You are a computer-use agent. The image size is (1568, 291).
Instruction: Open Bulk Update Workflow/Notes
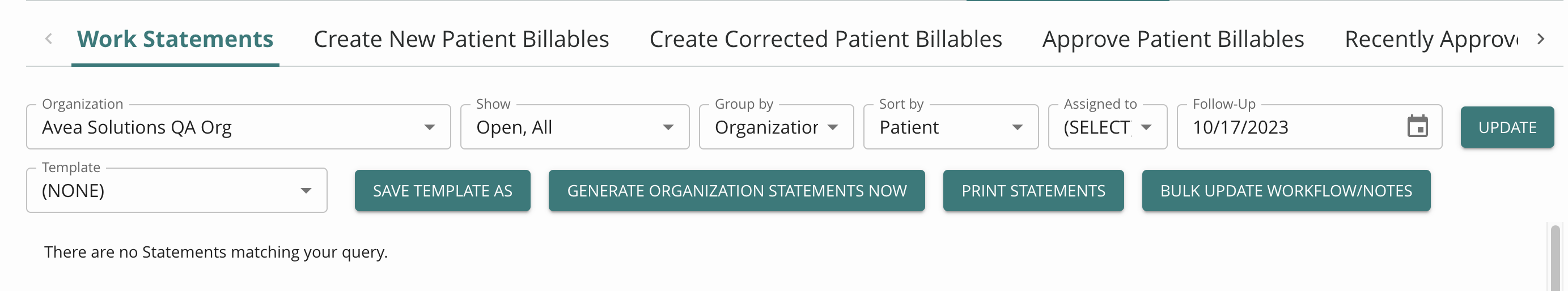pos(1285,191)
